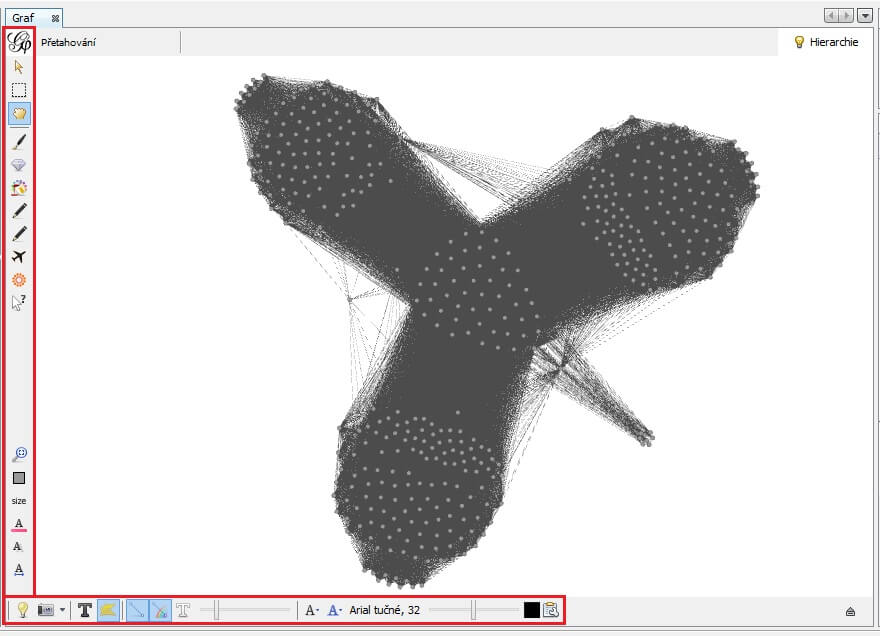Reset label colors (A with pink underline)
880x636 pixels.
19,524
